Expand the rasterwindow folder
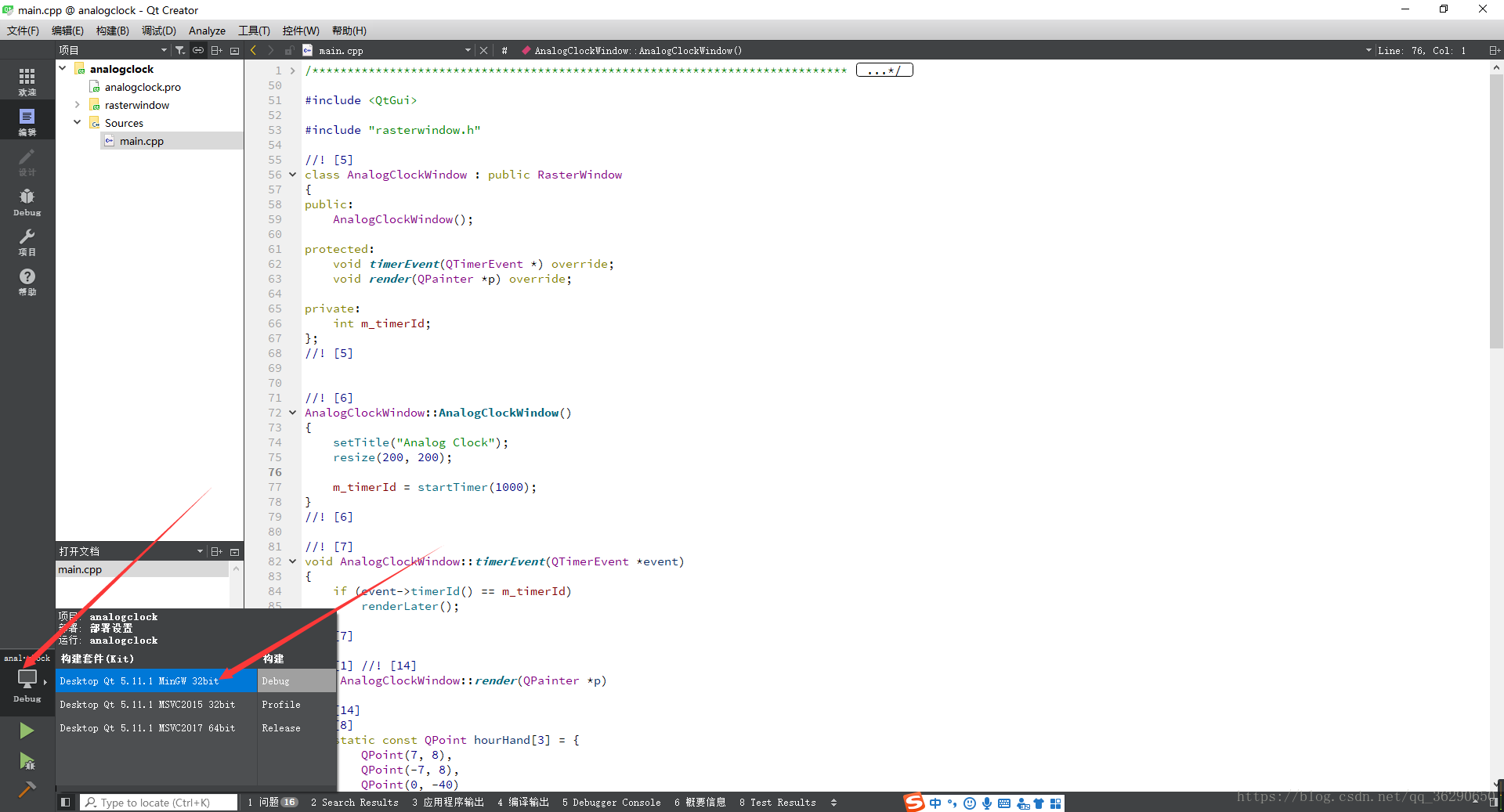1504x812 pixels. point(77,104)
